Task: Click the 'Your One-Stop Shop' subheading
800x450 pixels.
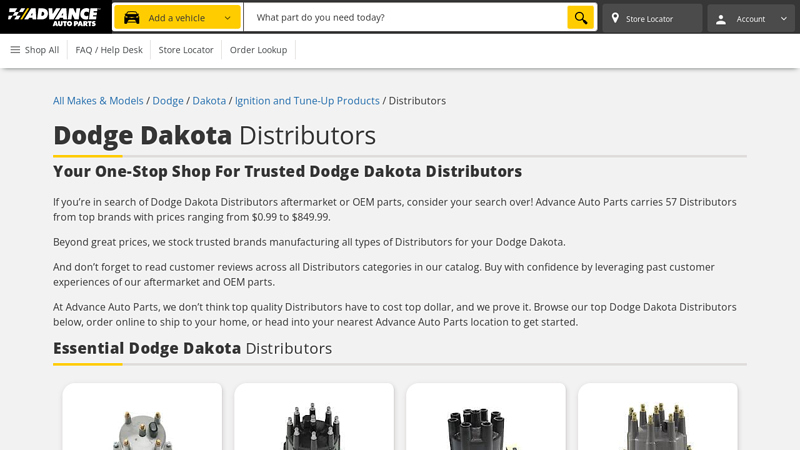Action: pyautogui.click(x=287, y=171)
